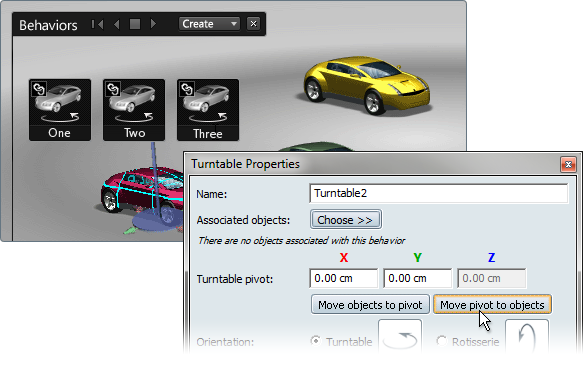Screen dimensions: 585x366
Task: Click the yellow car in the scene
Action: (x=366, y=85)
